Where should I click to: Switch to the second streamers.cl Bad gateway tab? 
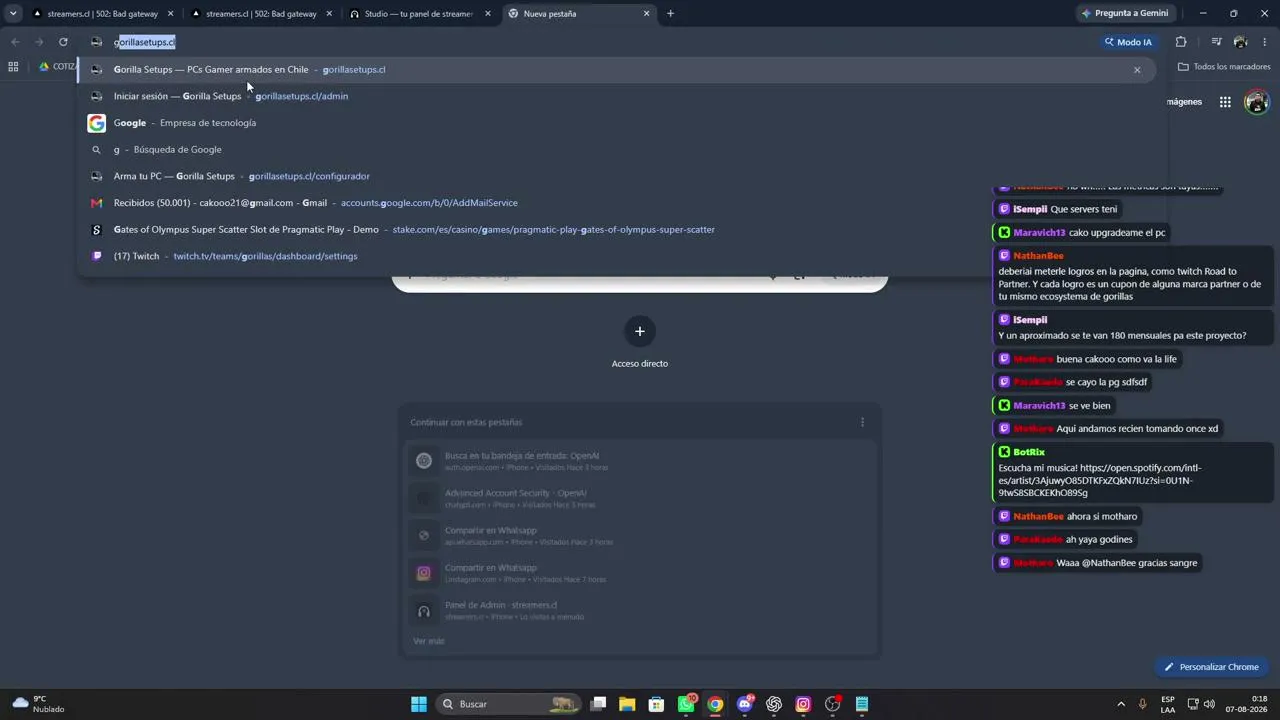[261, 14]
